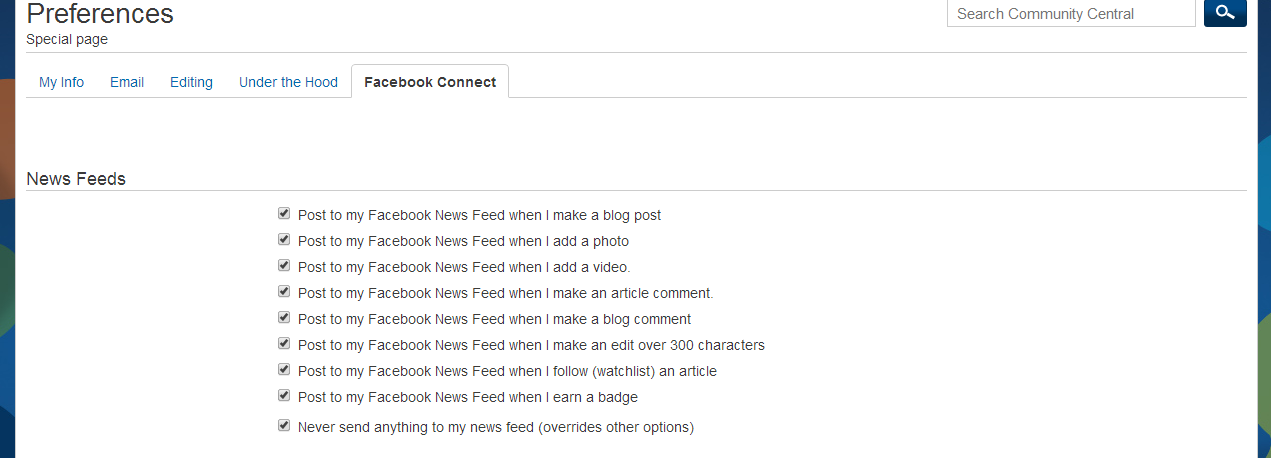1271x458 pixels.
Task: Open the My Info tab
Action: pyautogui.click(x=61, y=82)
